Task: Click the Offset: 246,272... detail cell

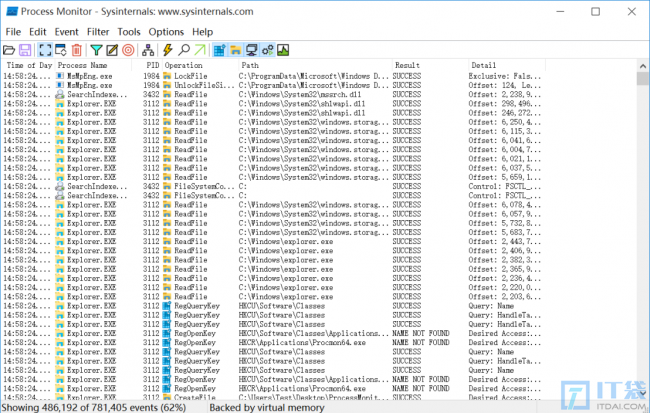Action: (504, 113)
